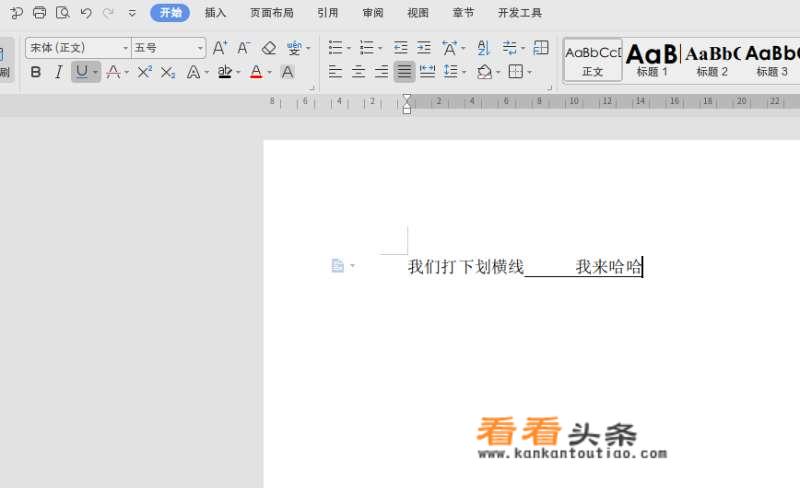The width and height of the screenshot is (800, 488).
Task: Click the first-line indent marker on ruler
Action: [407, 99]
